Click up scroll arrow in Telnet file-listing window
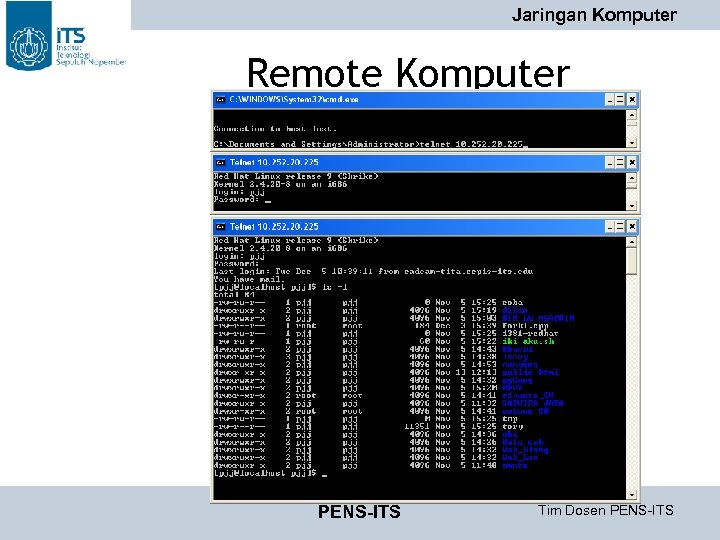 (x=632, y=242)
